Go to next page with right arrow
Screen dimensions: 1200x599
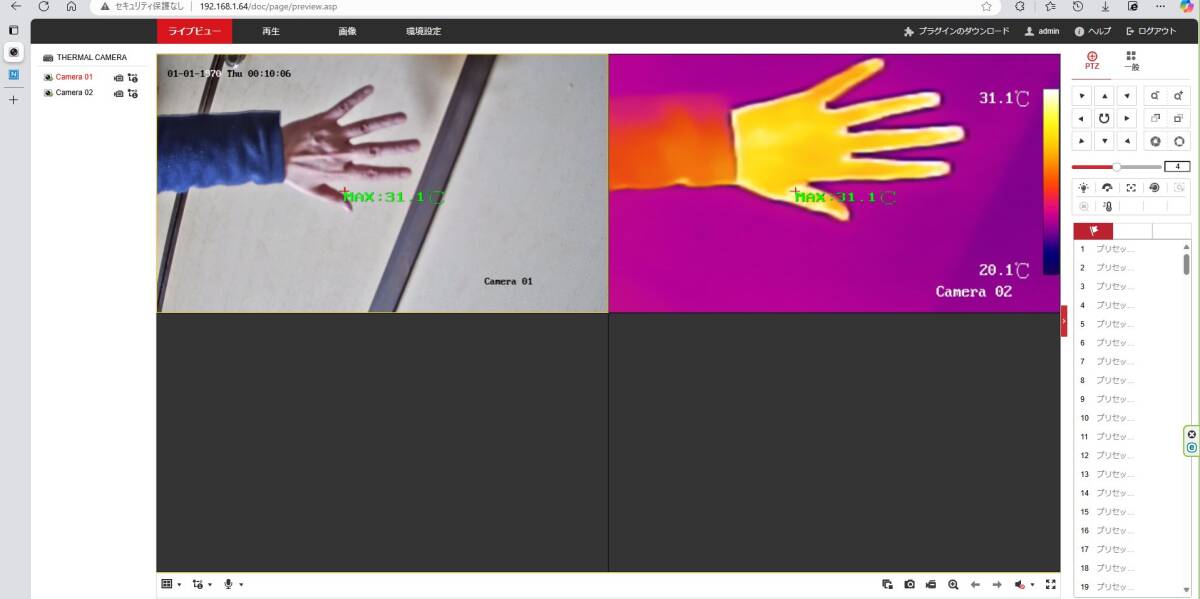[997, 584]
